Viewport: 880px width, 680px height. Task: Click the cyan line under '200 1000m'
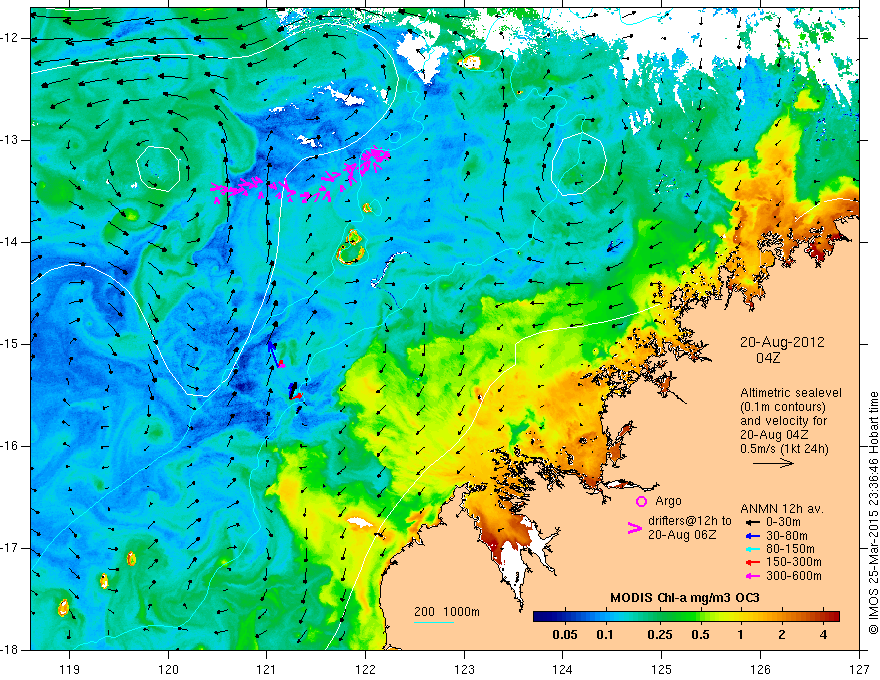tap(434, 622)
